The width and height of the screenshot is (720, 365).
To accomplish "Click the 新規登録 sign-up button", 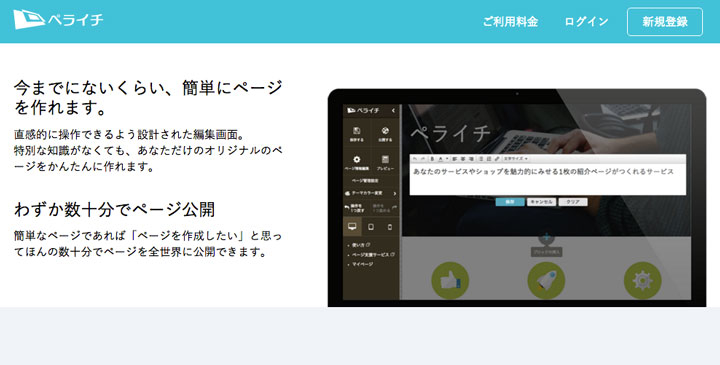I will point(664,22).
